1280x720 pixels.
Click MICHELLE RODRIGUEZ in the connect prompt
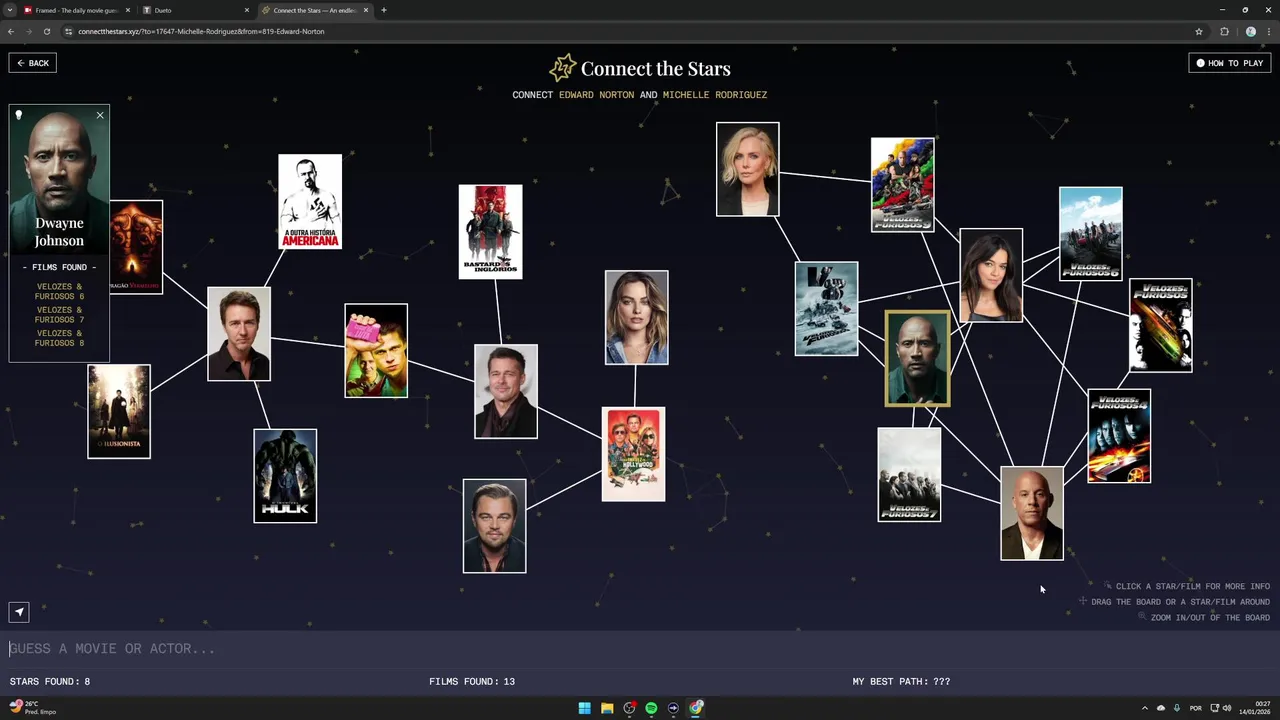pyautogui.click(x=715, y=95)
